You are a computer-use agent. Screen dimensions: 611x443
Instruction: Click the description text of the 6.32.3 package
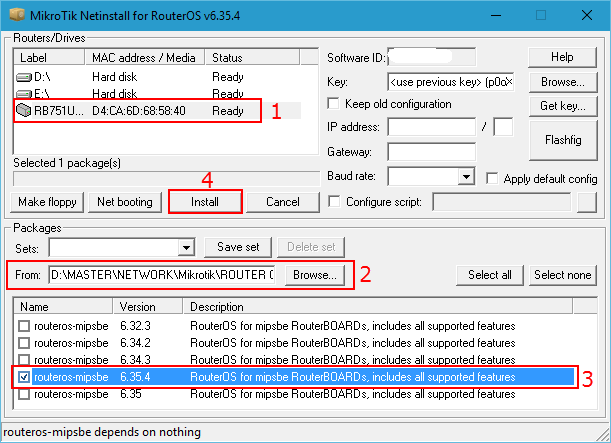click(x=353, y=326)
